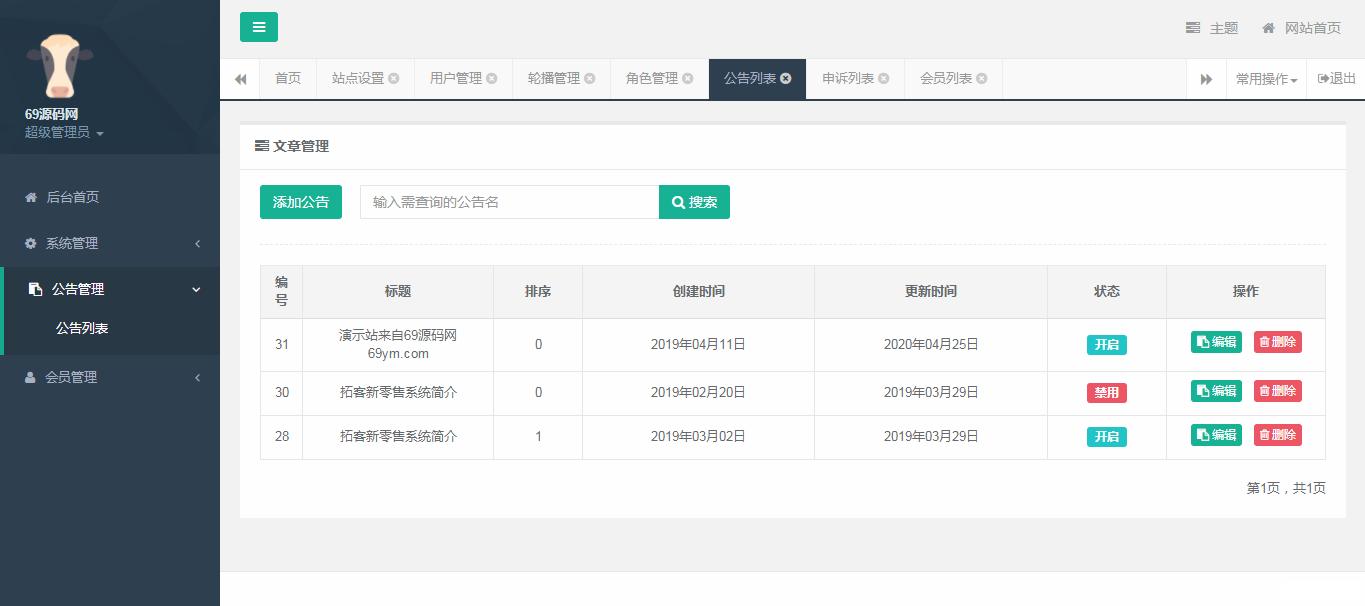Toggle the 禁用 status badge for row 30
1365x606 pixels.
pyautogui.click(x=1106, y=393)
